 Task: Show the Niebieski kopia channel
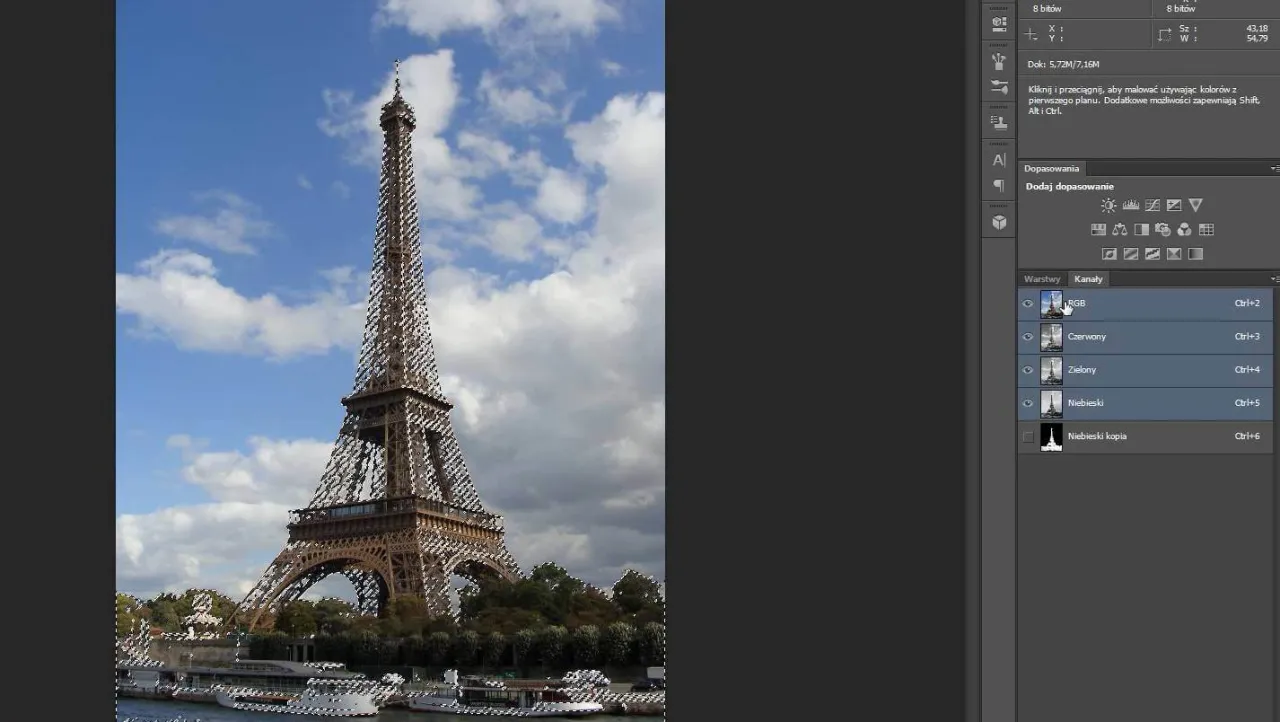coord(1027,436)
